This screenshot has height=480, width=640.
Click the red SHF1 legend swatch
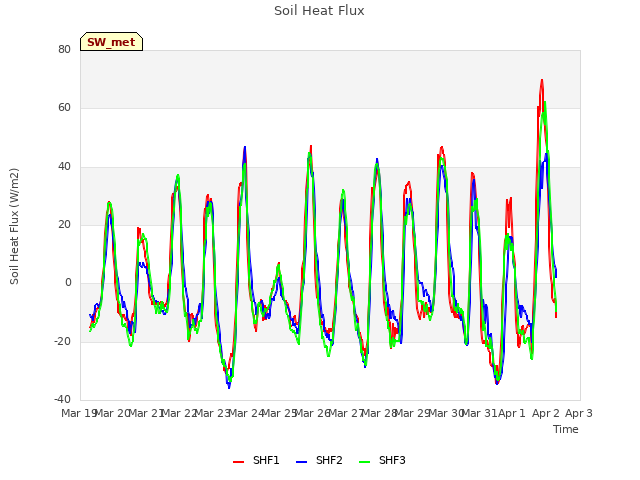click(238, 462)
